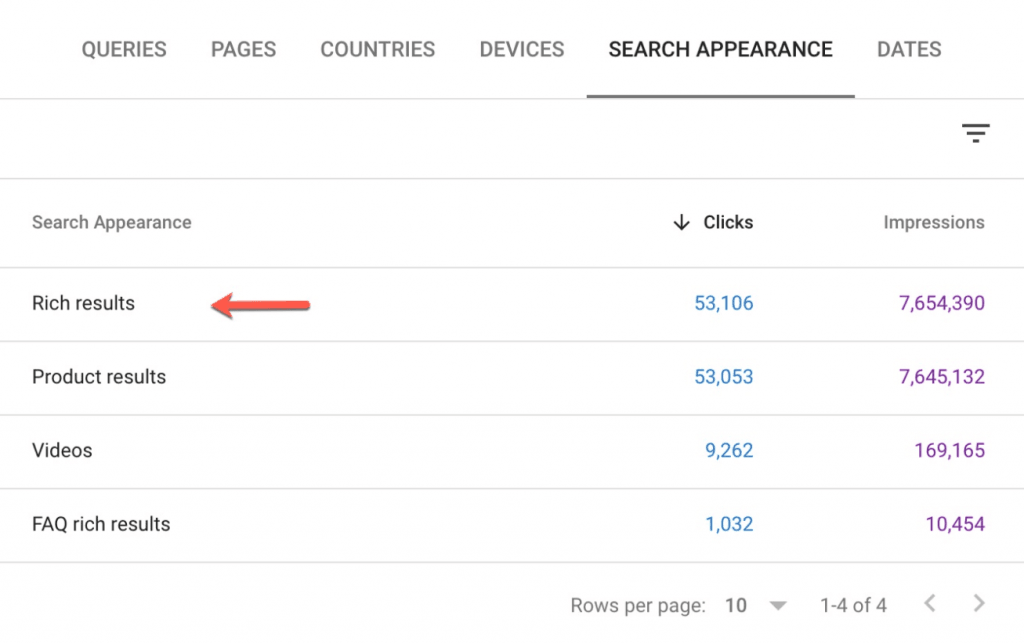Open the Countries tab
The height and width of the screenshot is (644, 1024).
(377, 49)
